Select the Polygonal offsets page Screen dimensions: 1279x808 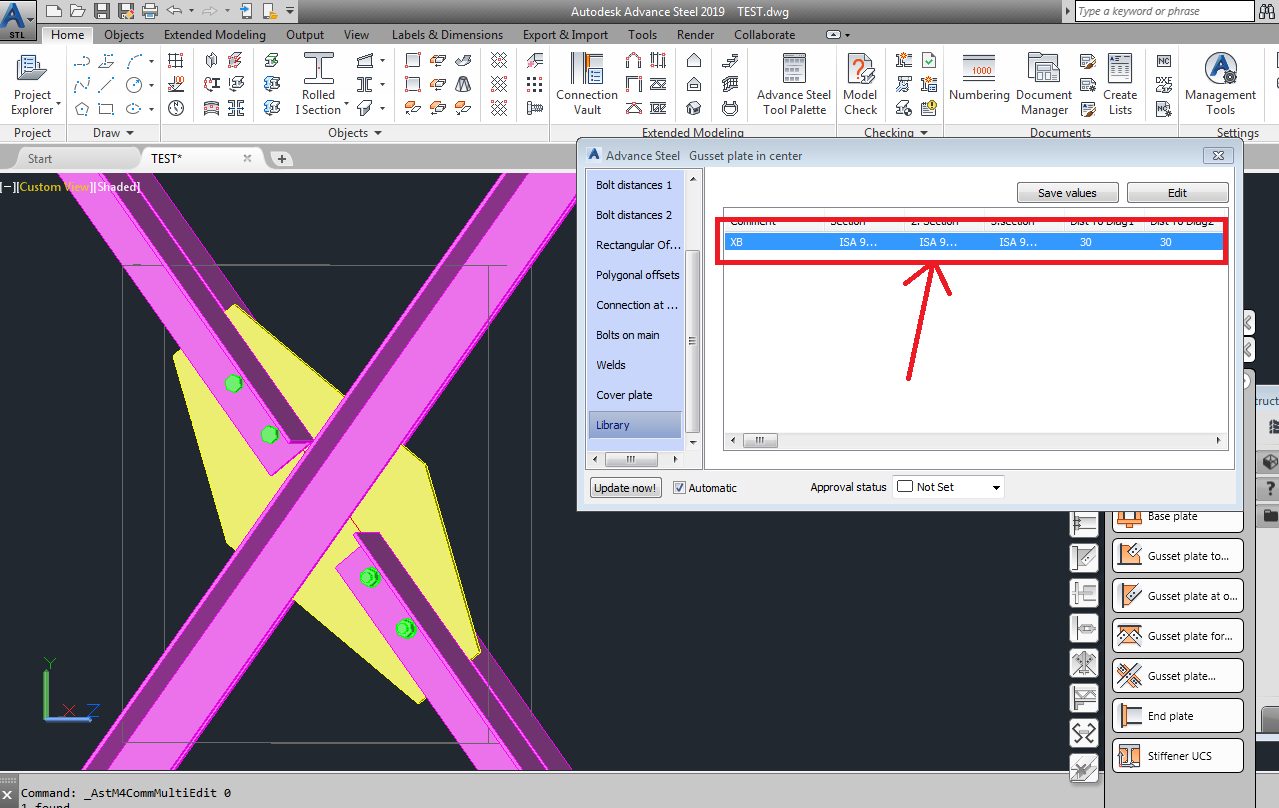point(635,275)
